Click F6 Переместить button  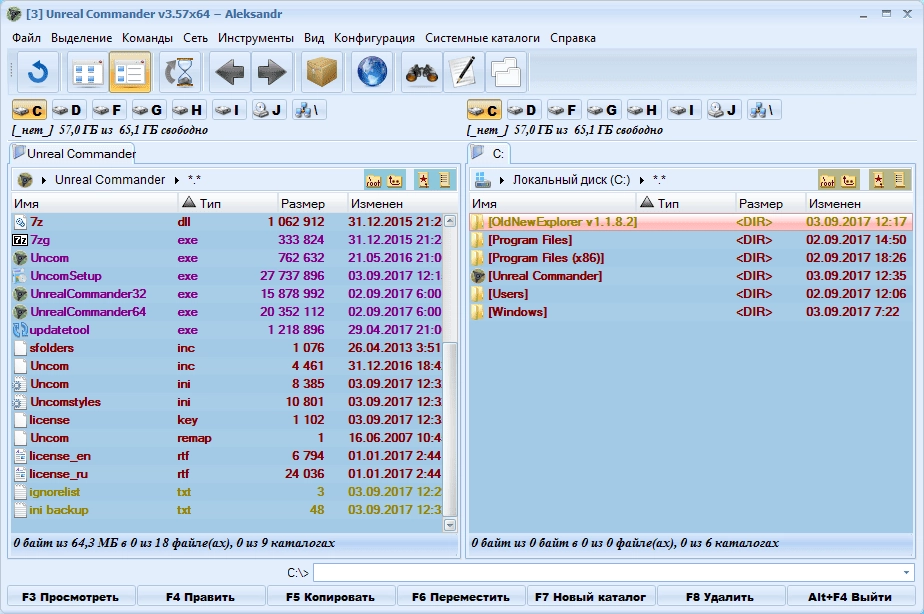pyautogui.click(x=461, y=597)
